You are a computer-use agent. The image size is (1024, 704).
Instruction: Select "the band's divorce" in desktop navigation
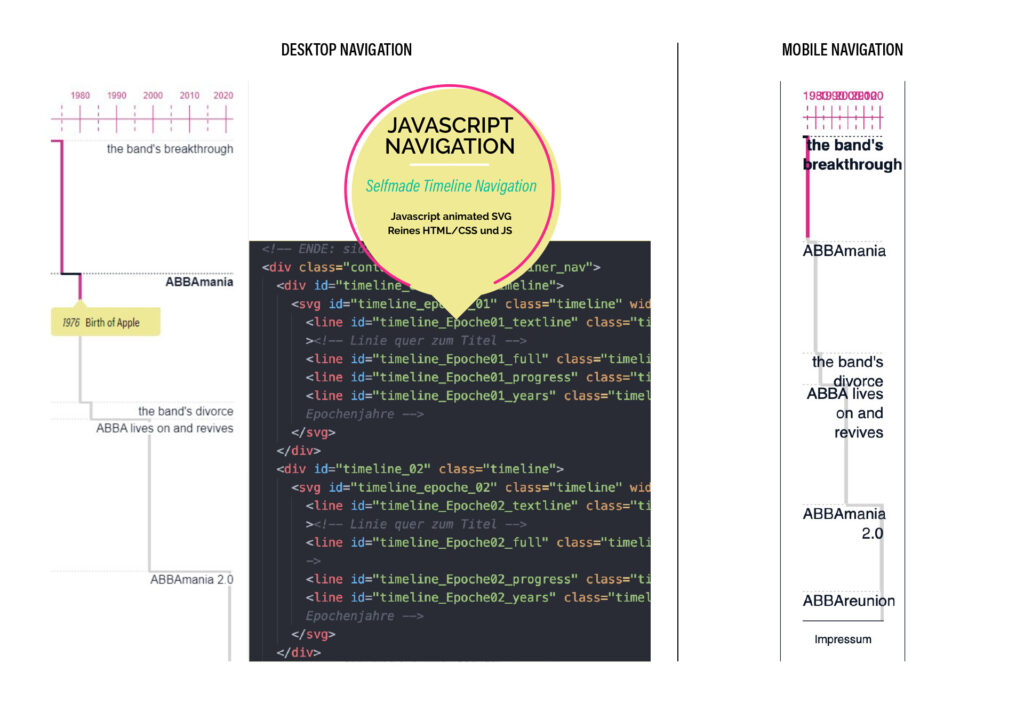(x=185, y=411)
